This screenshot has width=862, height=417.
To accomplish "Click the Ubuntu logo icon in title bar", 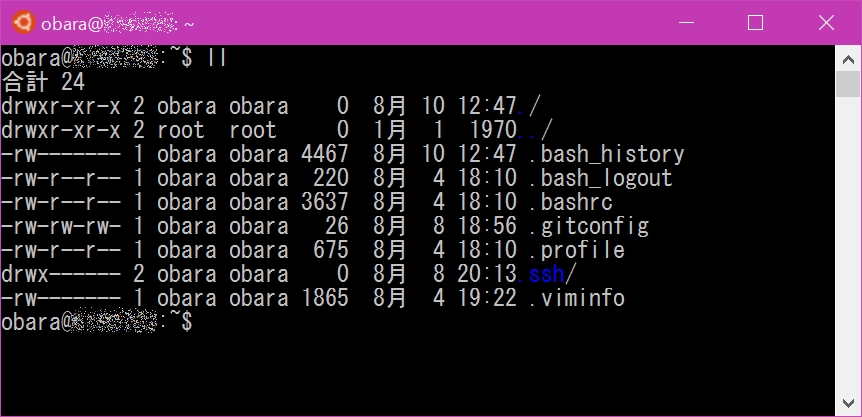I will (x=24, y=23).
